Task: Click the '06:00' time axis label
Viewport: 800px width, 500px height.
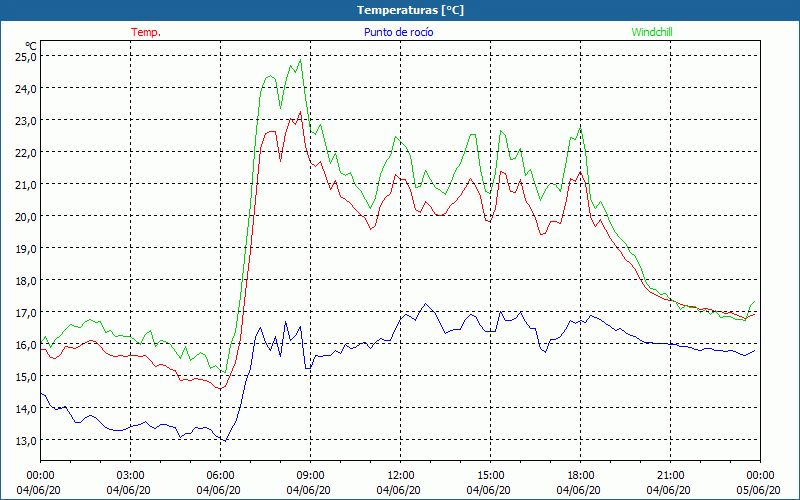Action: tap(220, 476)
